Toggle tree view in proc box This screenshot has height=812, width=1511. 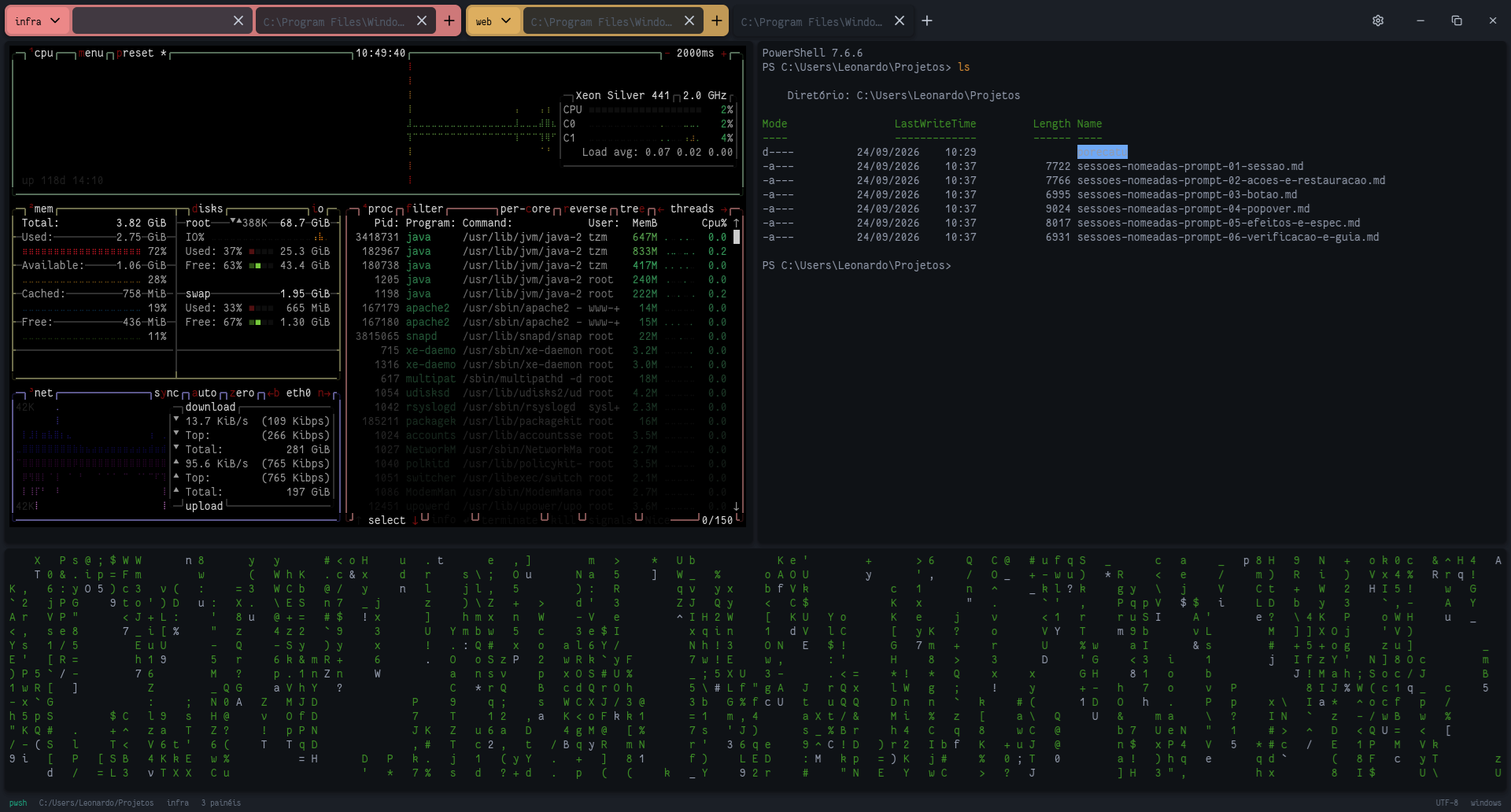click(x=632, y=209)
